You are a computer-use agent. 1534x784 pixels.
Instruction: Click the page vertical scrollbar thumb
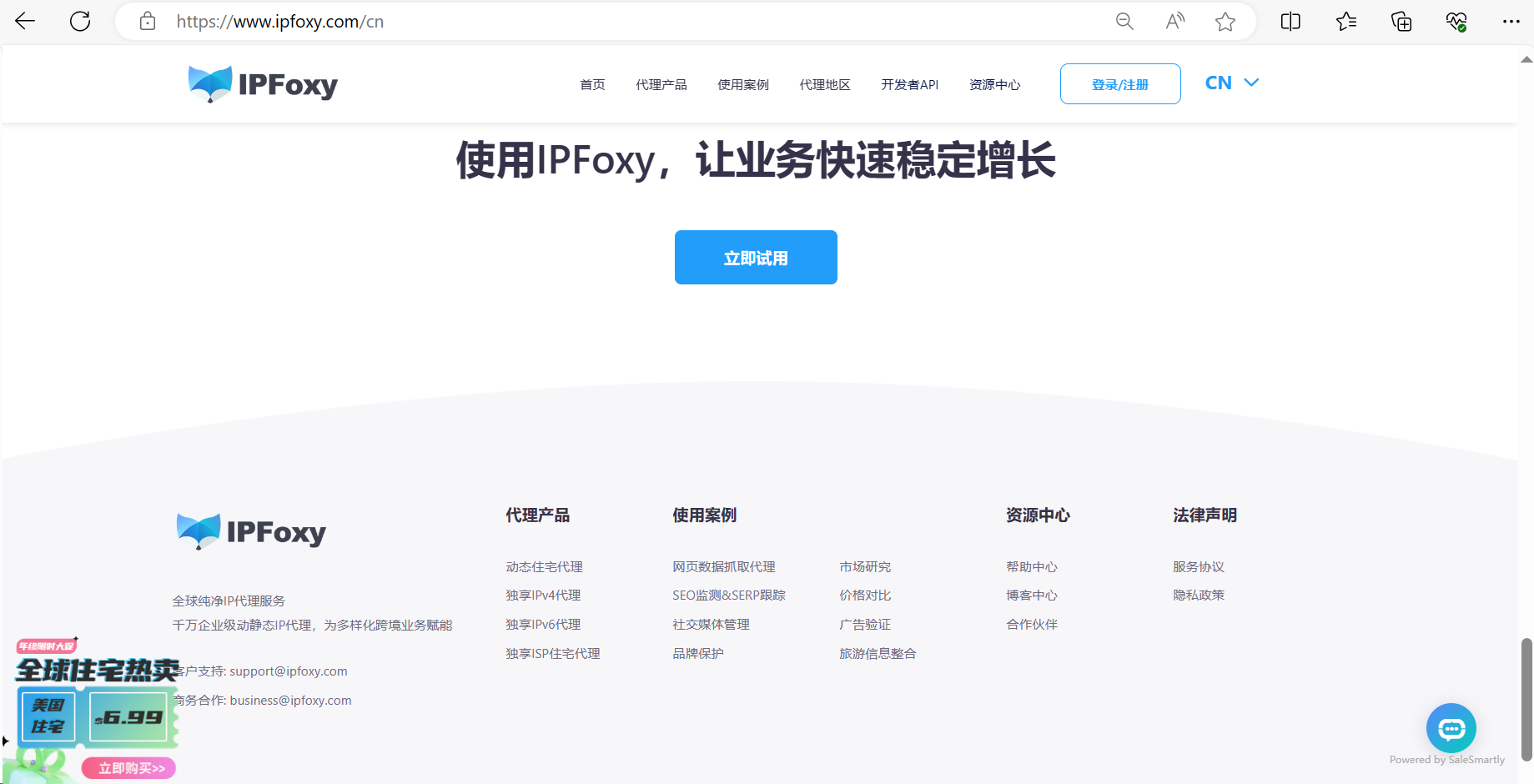1526,699
